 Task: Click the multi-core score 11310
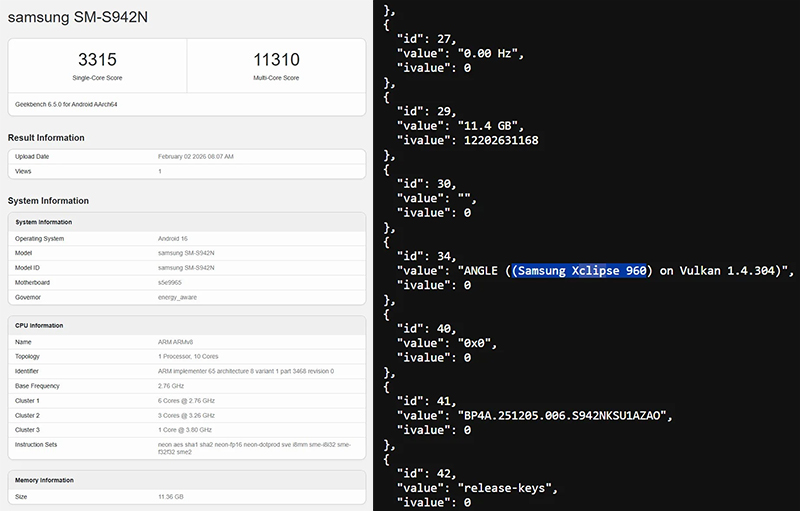coord(276,61)
